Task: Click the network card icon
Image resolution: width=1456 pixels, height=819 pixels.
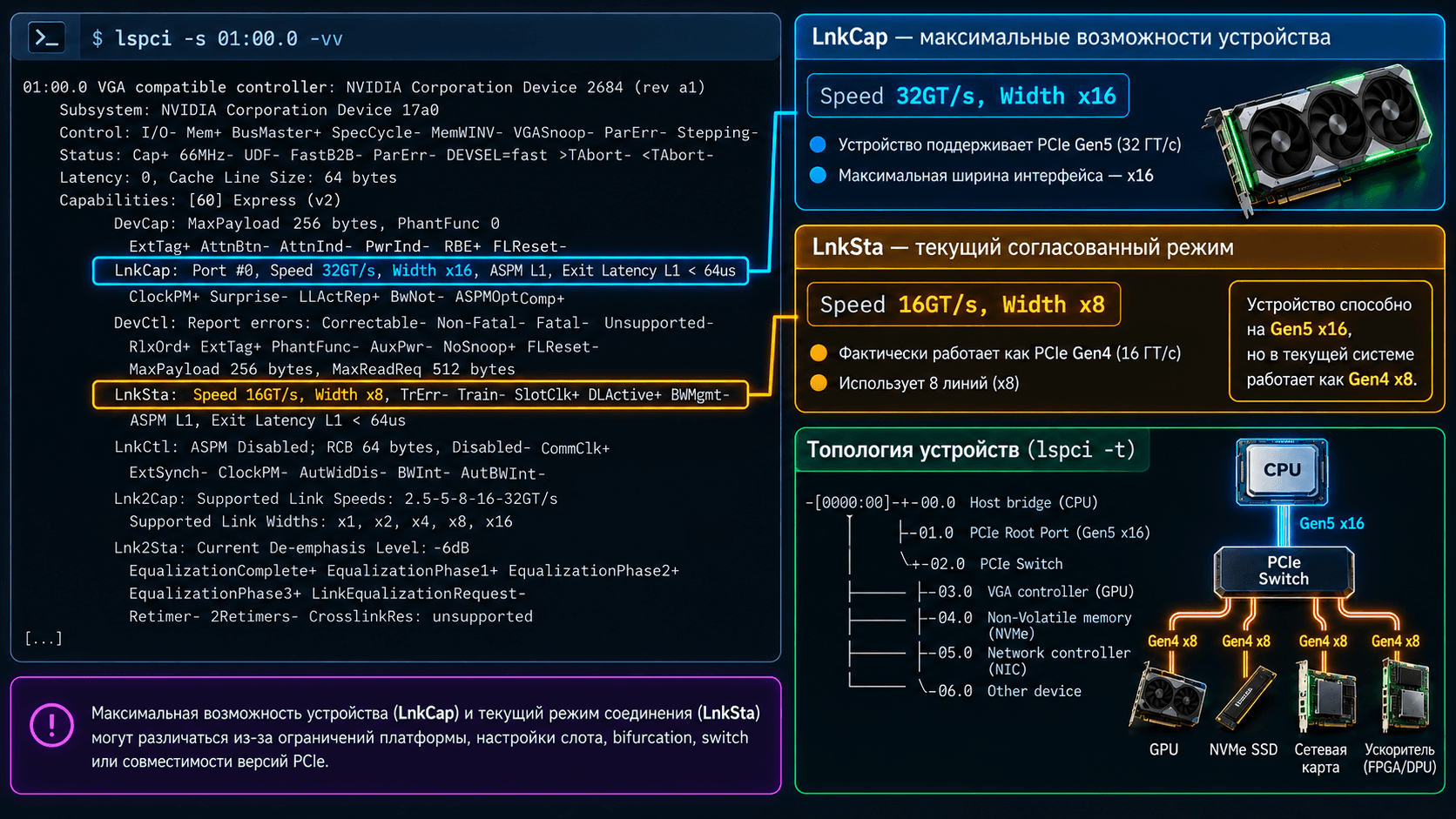Action: [x=1325, y=695]
